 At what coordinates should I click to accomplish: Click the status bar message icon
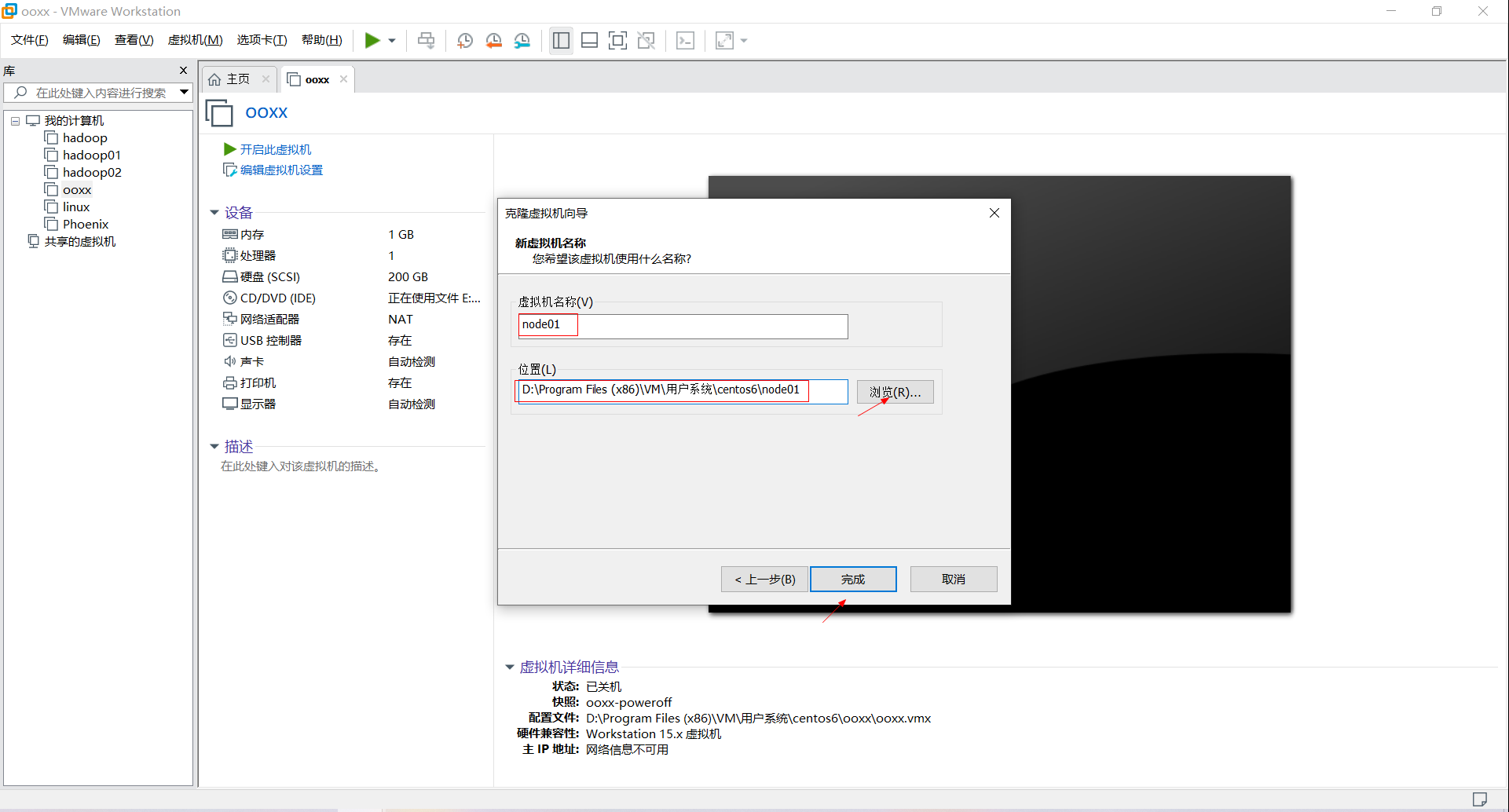(1480, 799)
